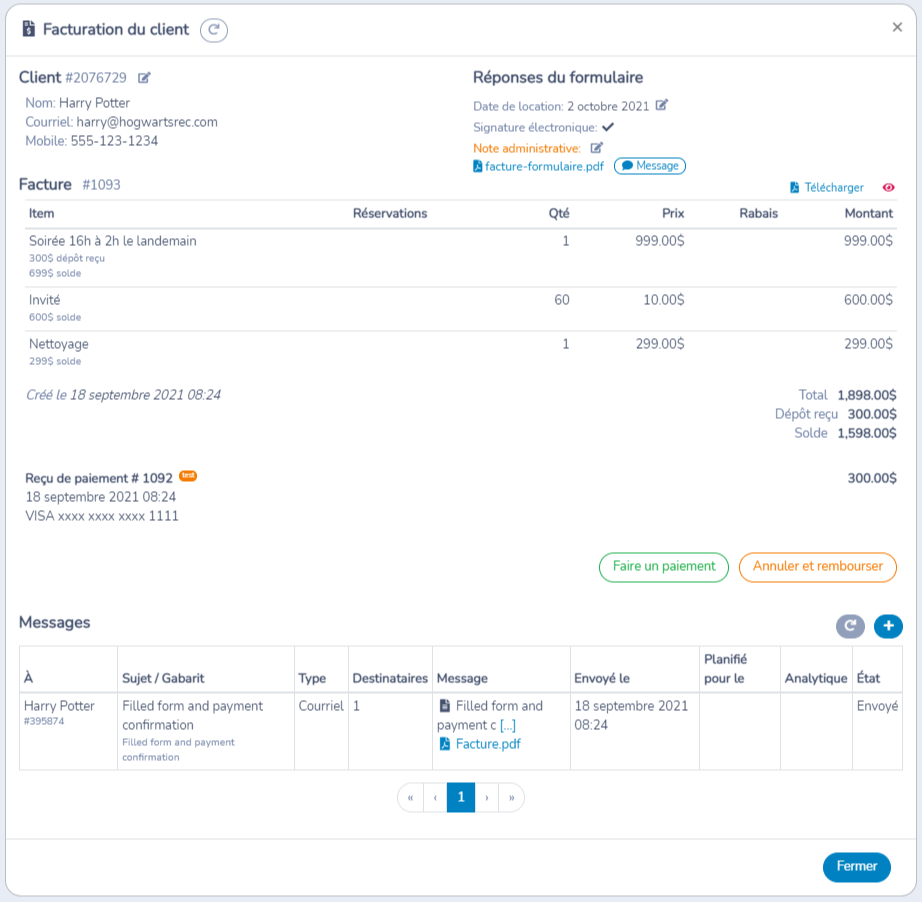Refresh the client billing dialog header

click(213, 30)
